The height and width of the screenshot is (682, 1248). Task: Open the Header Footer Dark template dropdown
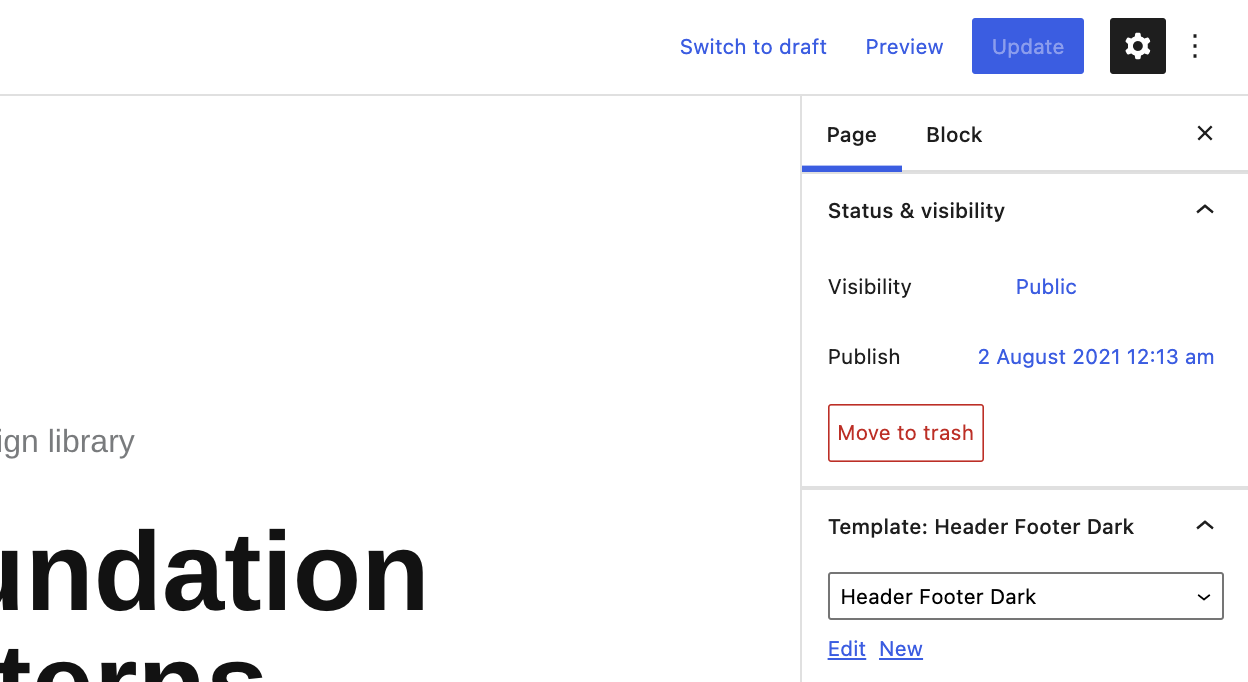(1026, 596)
